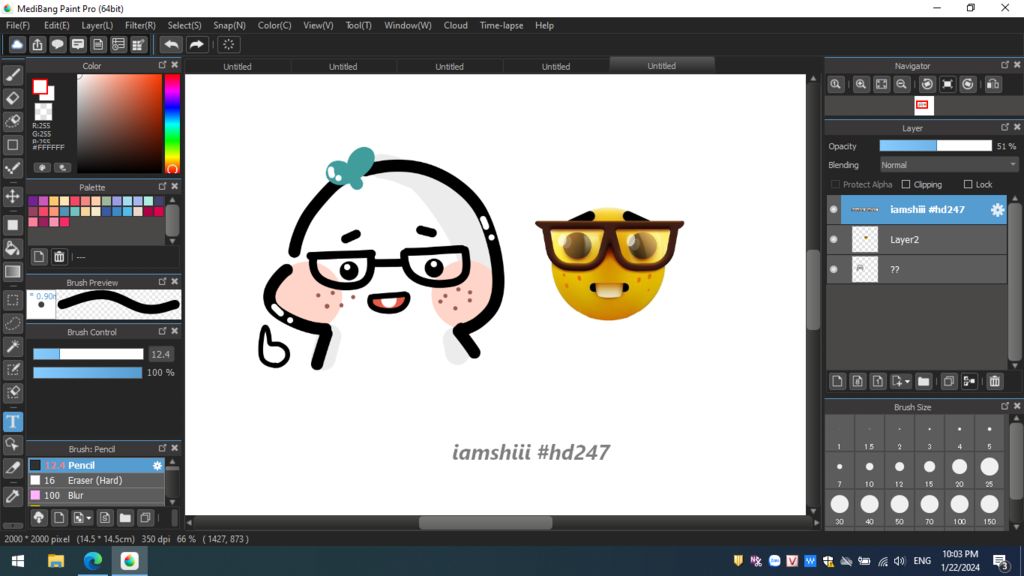This screenshot has height=576, width=1024.
Task: Delete layer with the Layer panel trash icon
Action: pyautogui.click(x=994, y=381)
